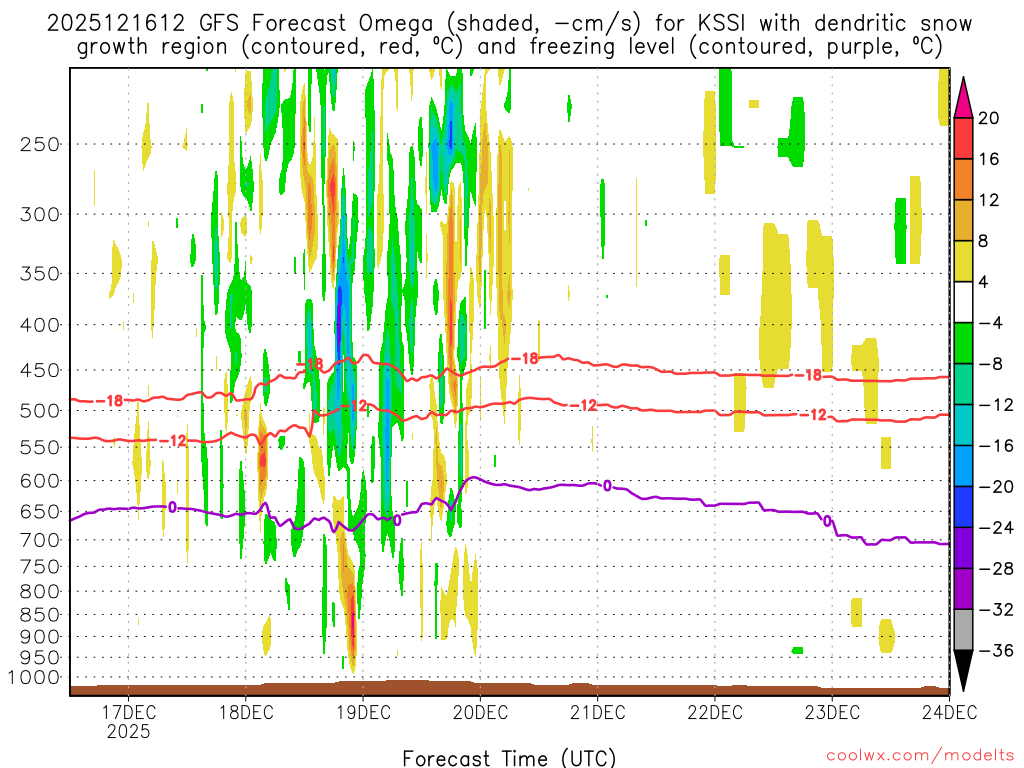The height and width of the screenshot is (768, 1024).
Task: Click the 2025 year label under 17DEC
Action: click(129, 731)
